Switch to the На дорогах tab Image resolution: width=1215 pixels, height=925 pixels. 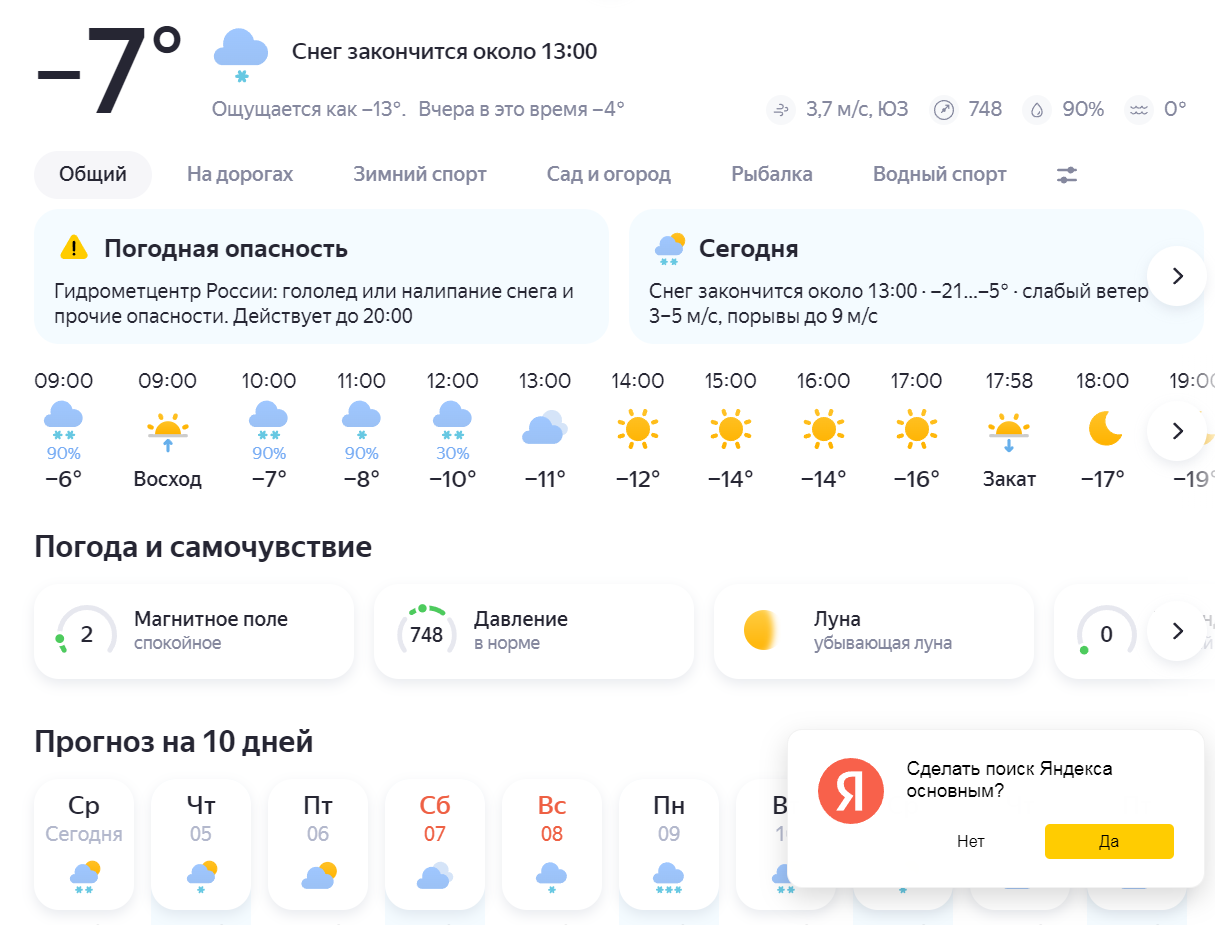pyautogui.click(x=240, y=175)
